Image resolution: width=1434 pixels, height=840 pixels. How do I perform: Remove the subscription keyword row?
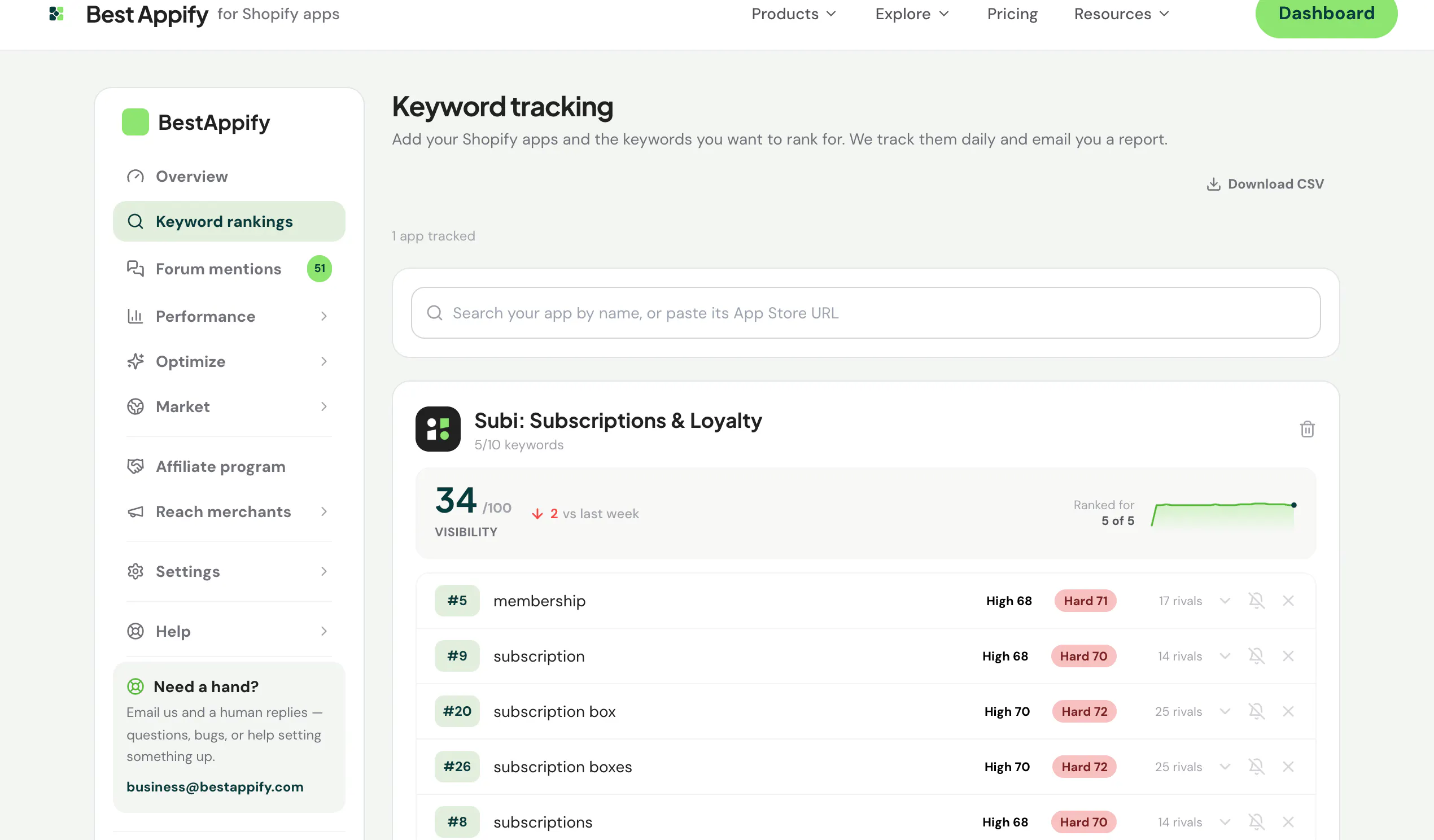pos(1288,656)
